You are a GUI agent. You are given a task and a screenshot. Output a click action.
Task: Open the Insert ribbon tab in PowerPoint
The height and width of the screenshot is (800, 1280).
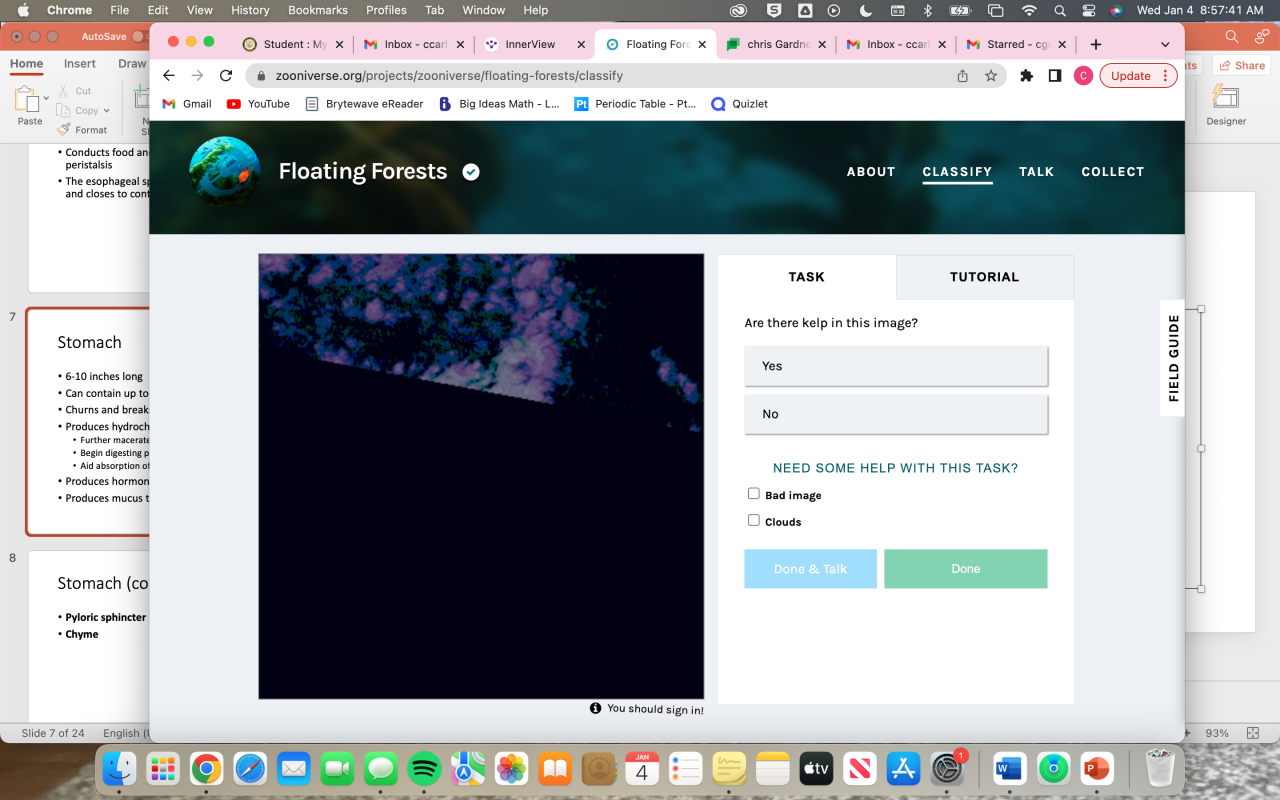pyautogui.click(x=80, y=63)
